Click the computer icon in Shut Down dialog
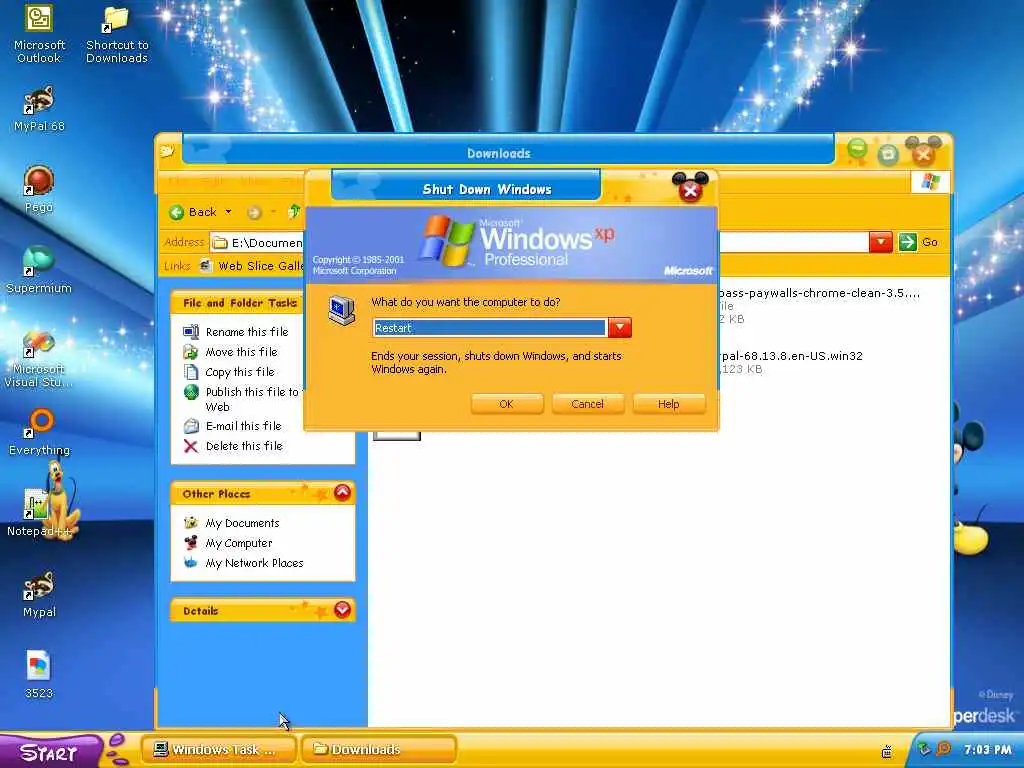The height and width of the screenshot is (768, 1024). [x=342, y=310]
